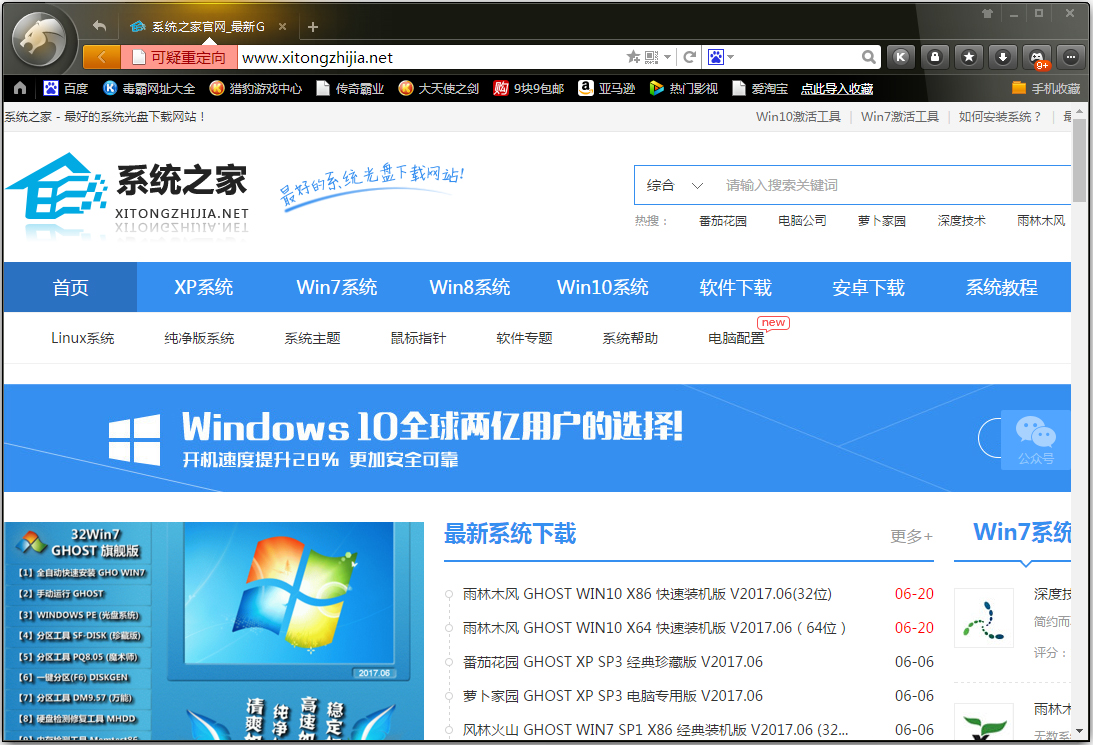Select the Win7系统 navigation tab
This screenshot has height=745, width=1093.
[x=337, y=288]
